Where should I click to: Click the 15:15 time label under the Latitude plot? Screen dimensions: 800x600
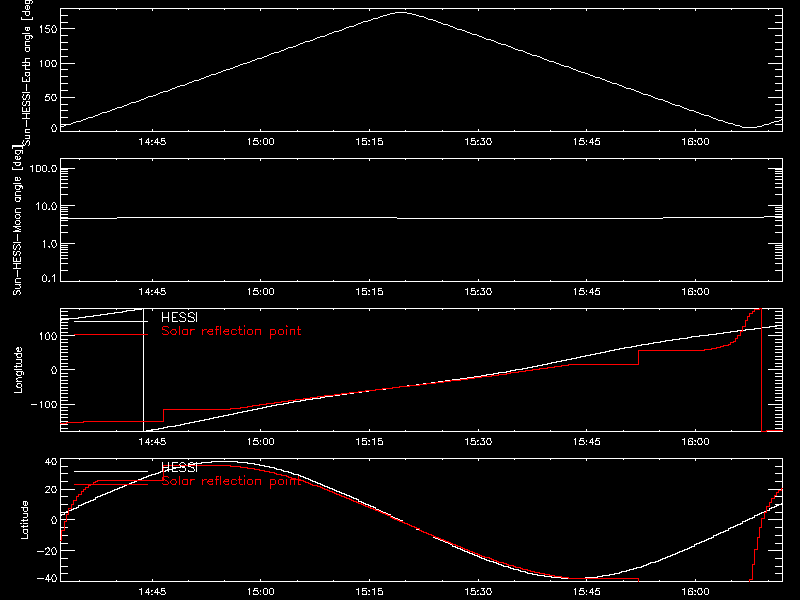tap(369, 591)
